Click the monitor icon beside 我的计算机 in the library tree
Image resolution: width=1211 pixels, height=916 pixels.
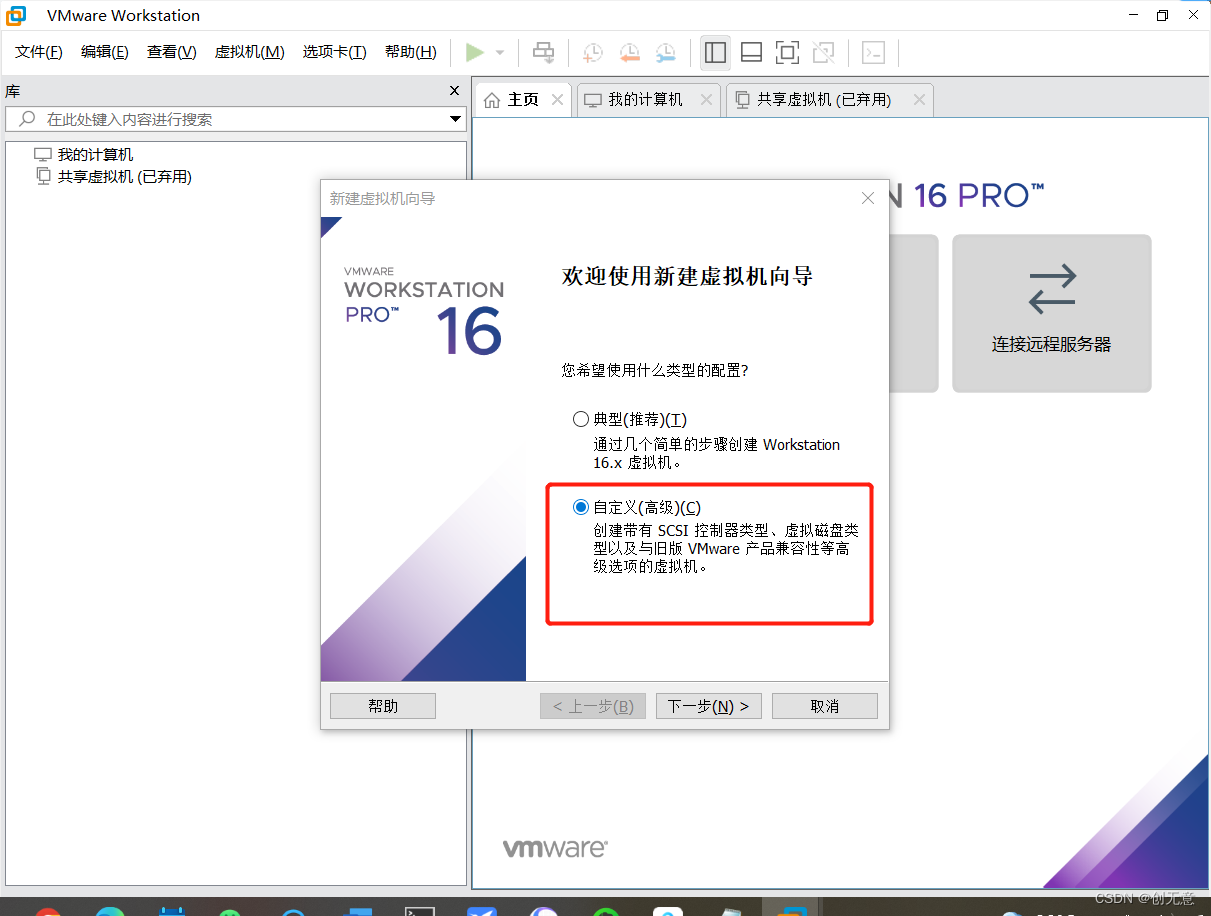[x=43, y=155]
